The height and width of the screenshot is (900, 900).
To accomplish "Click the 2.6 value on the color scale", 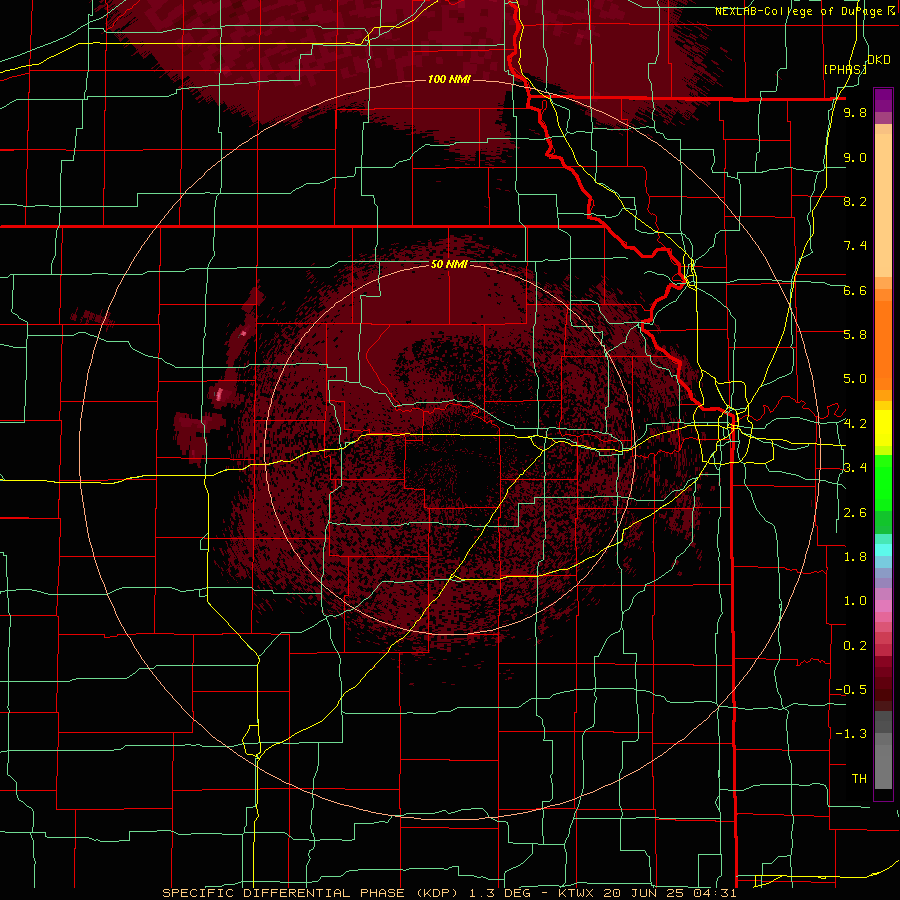I will pyautogui.click(x=855, y=513).
